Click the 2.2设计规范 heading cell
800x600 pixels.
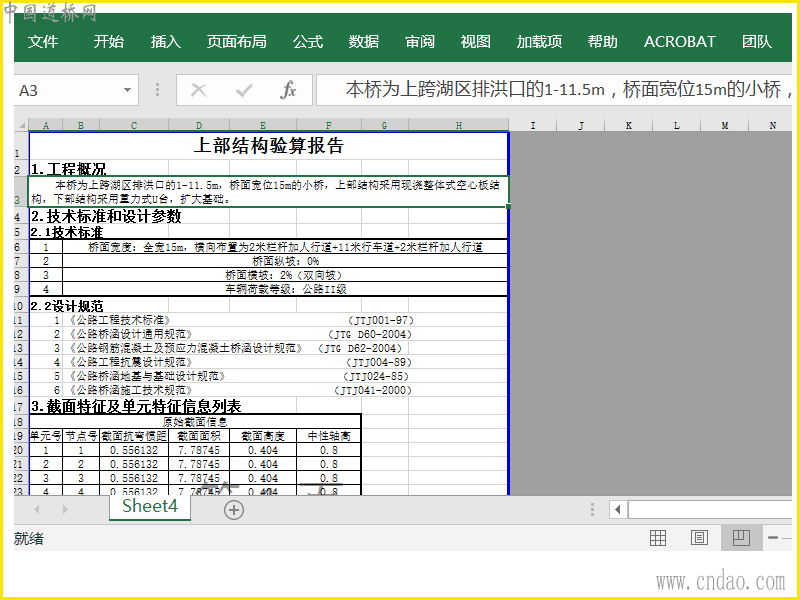click(x=67, y=306)
